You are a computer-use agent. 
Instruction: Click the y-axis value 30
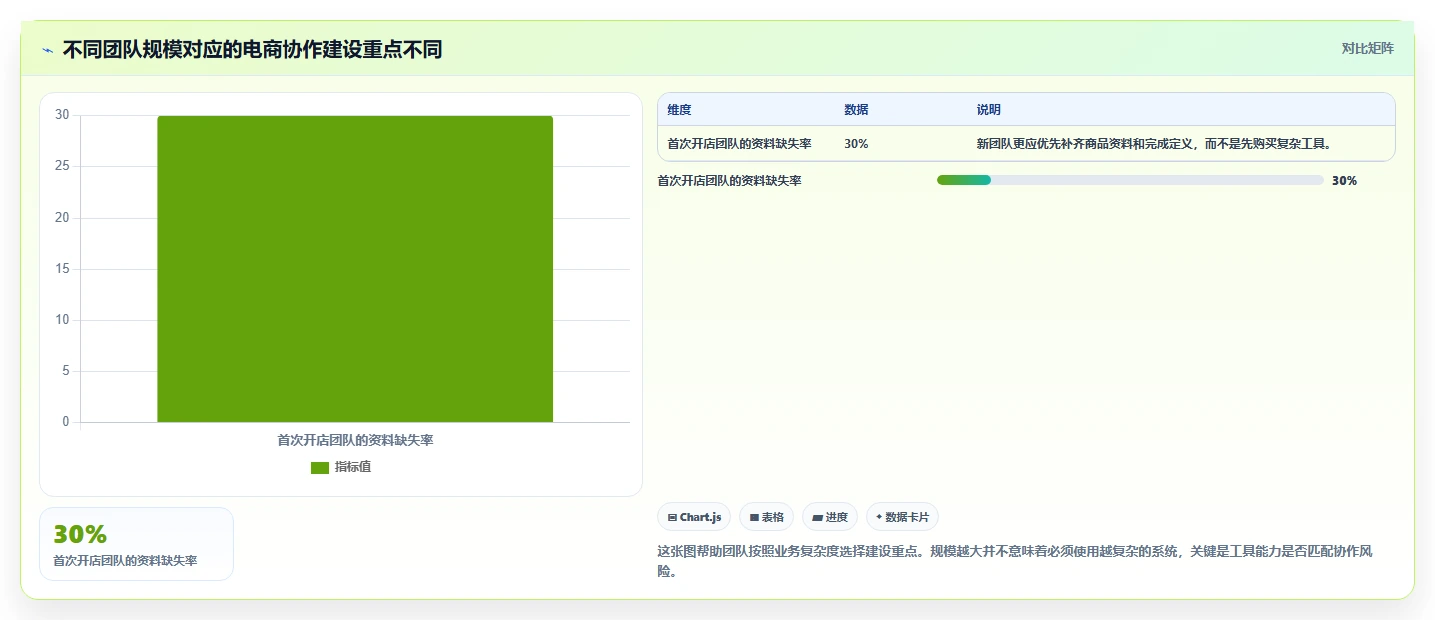[62, 115]
